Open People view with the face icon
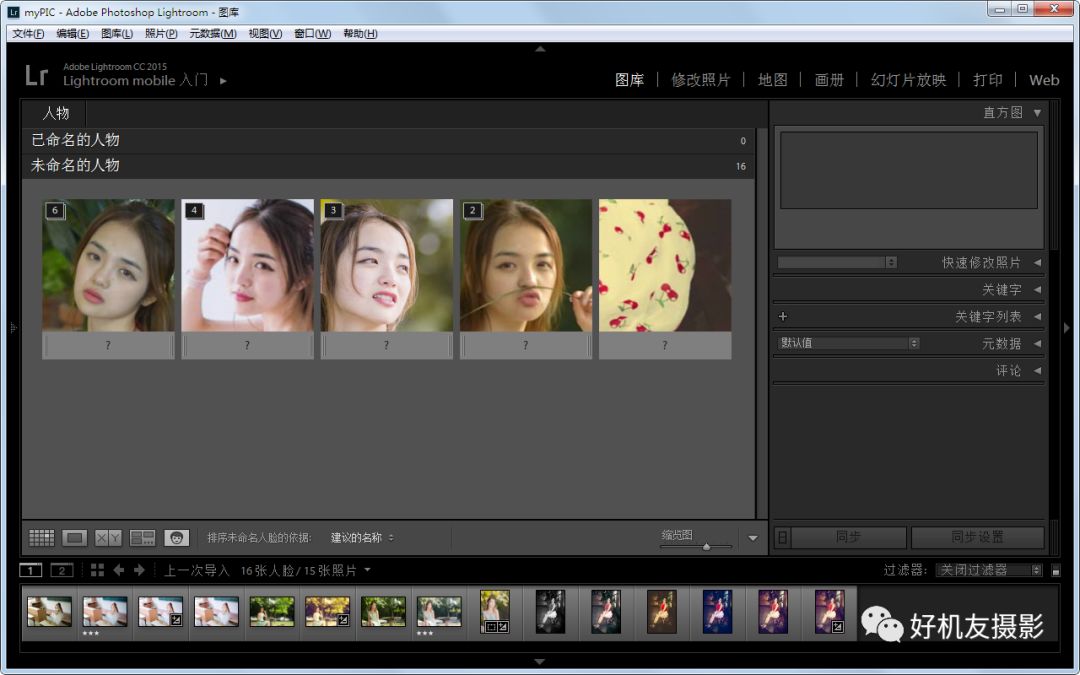Image resolution: width=1080 pixels, height=675 pixels. 176,537
